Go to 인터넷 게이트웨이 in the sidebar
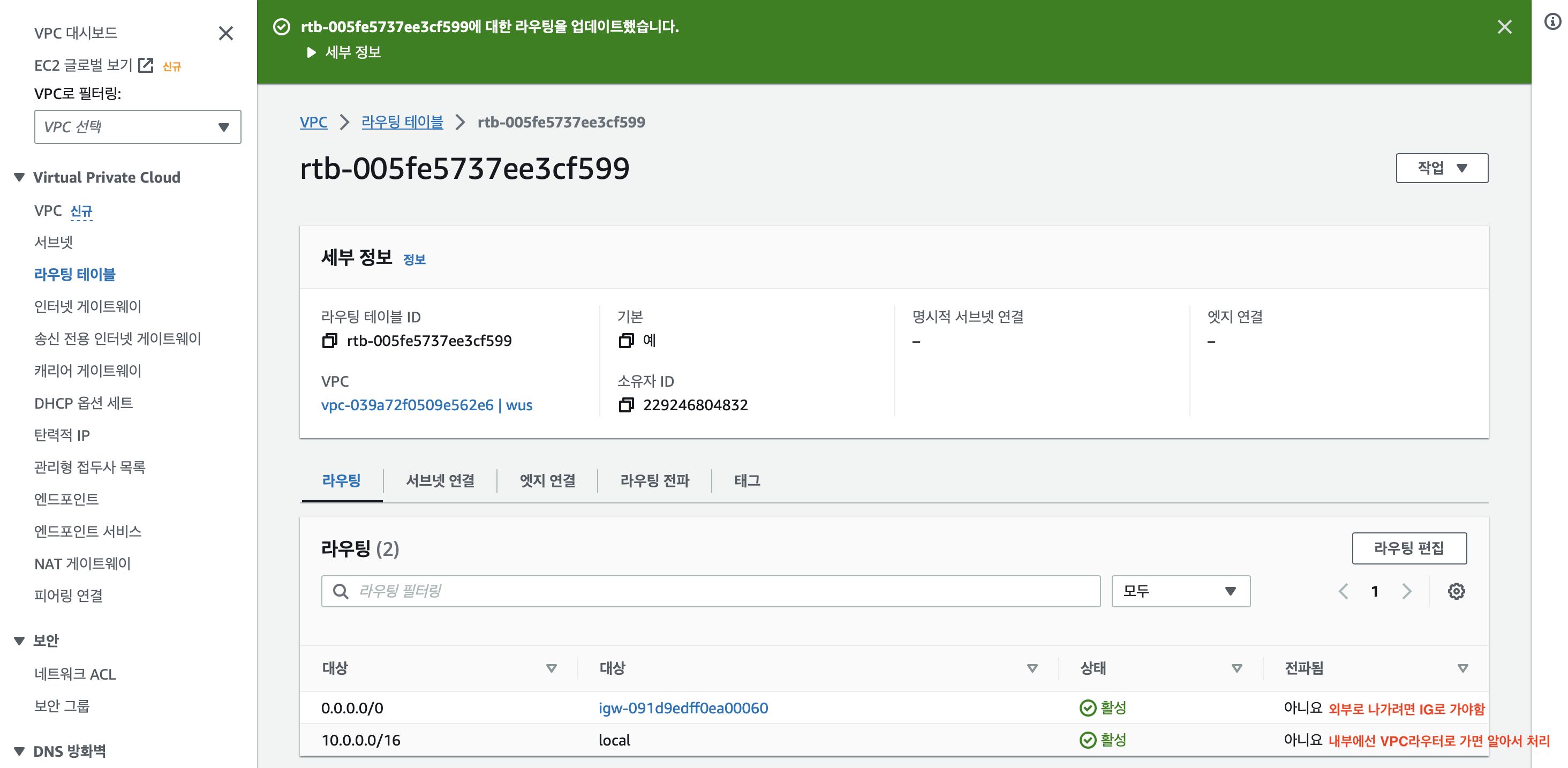 click(x=88, y=307)
